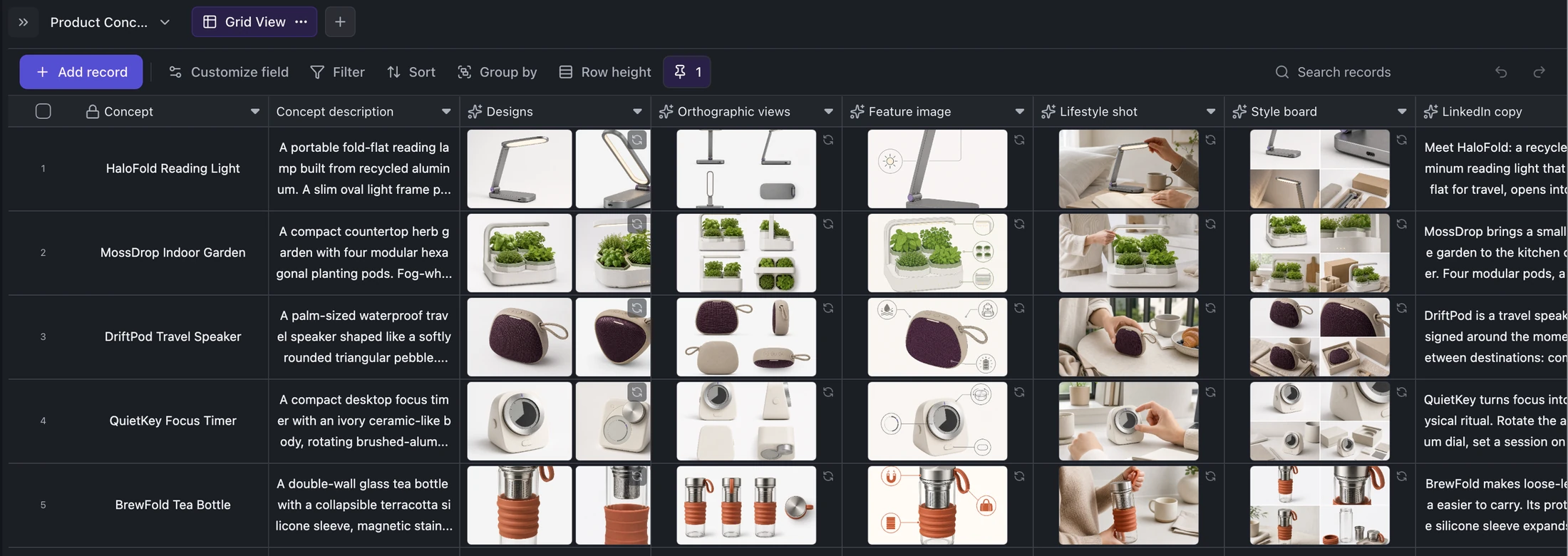The image size is (1568, 556).
Task: Toggle the pinned fields button showing 1
Action: pyautogui.click(x=687, y=72)
